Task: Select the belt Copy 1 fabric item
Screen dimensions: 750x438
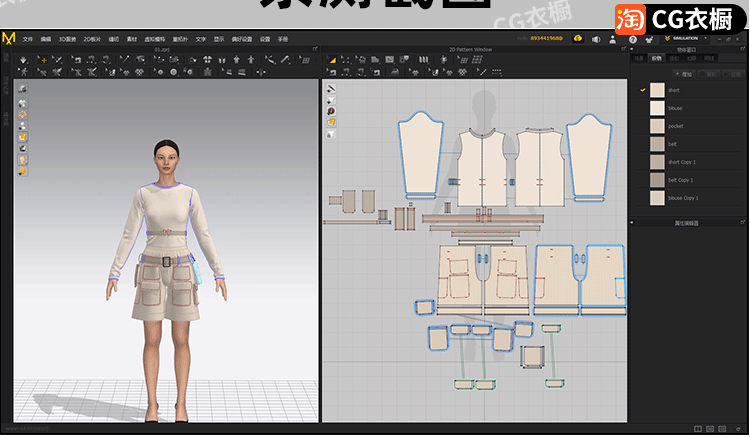Action: 680,180
